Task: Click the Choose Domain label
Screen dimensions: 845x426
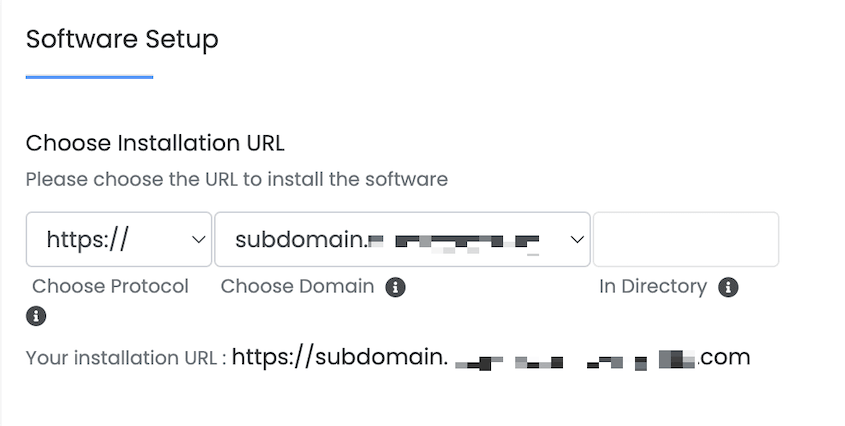Action: coord(297,287)
